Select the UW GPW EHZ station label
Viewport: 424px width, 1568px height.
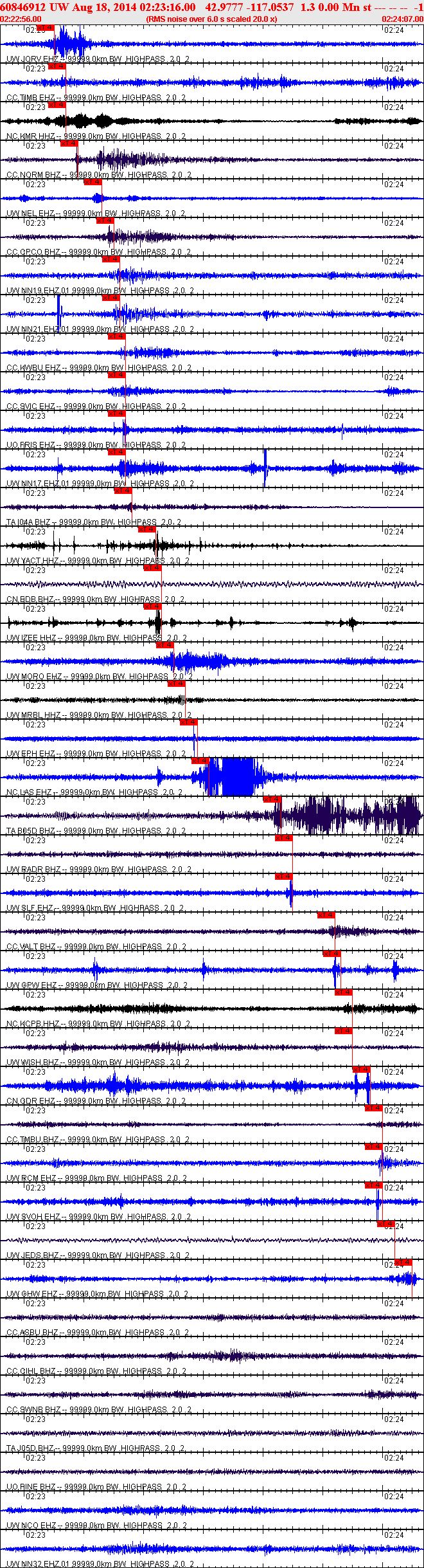point(31,985)
